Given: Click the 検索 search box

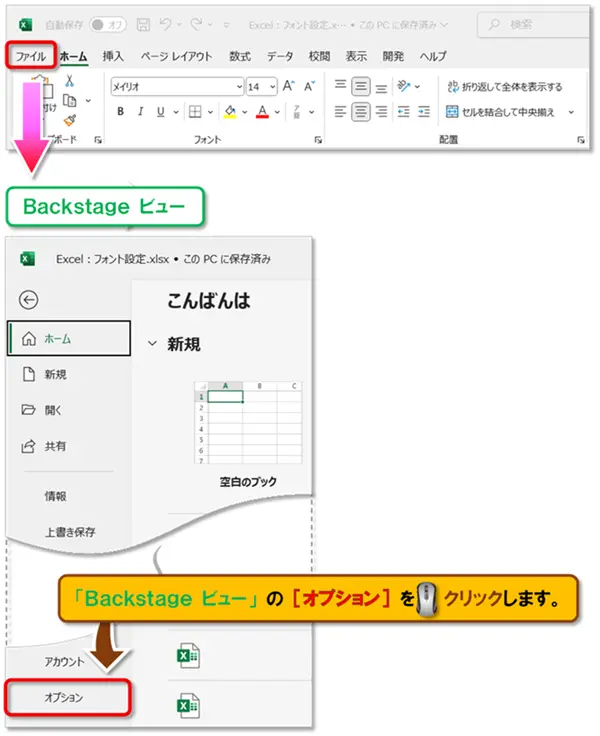Looking at the screenshot, I should [x=533, y=24].
